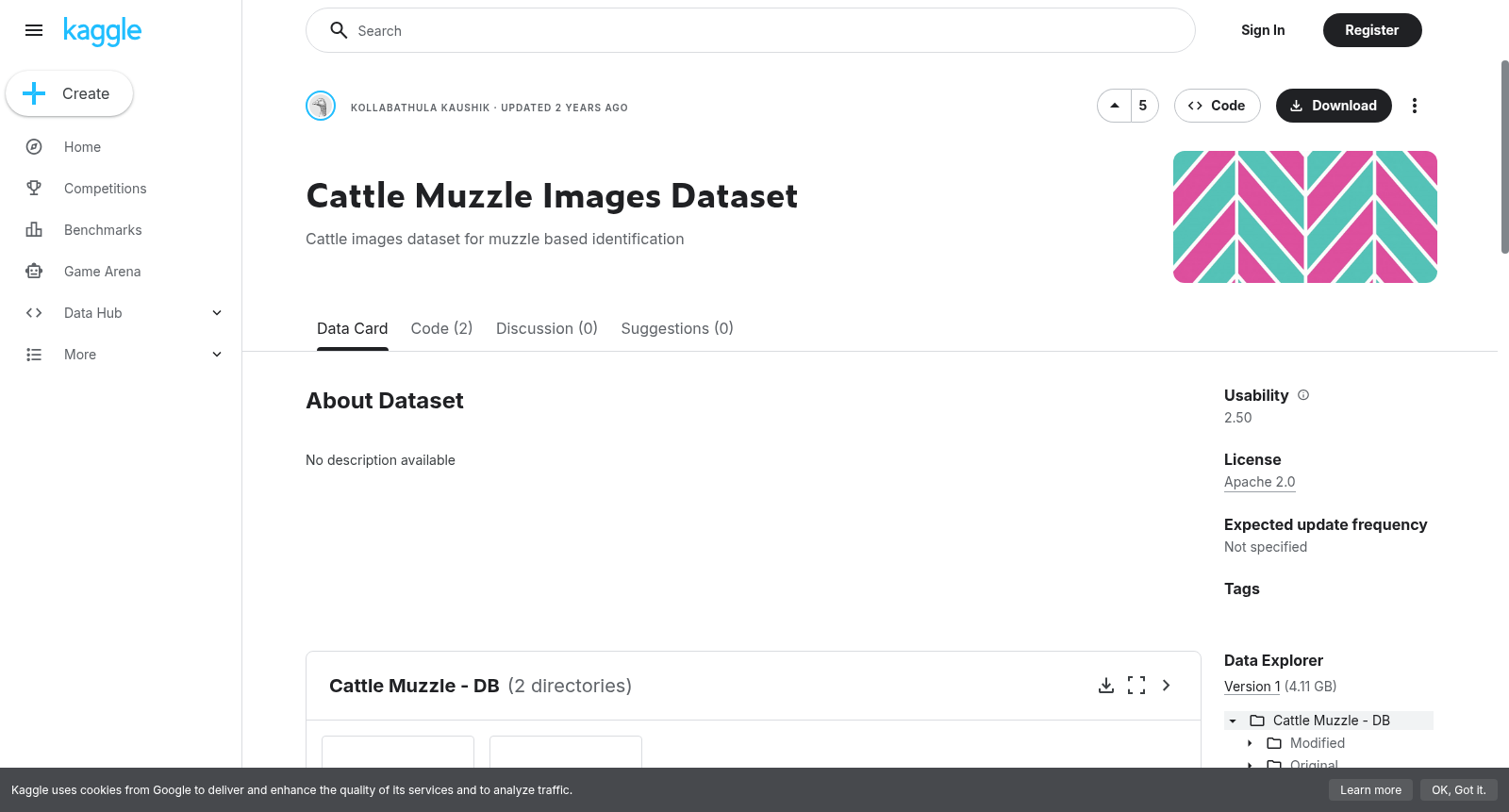Click the plus icon in Create

[34, 93]
